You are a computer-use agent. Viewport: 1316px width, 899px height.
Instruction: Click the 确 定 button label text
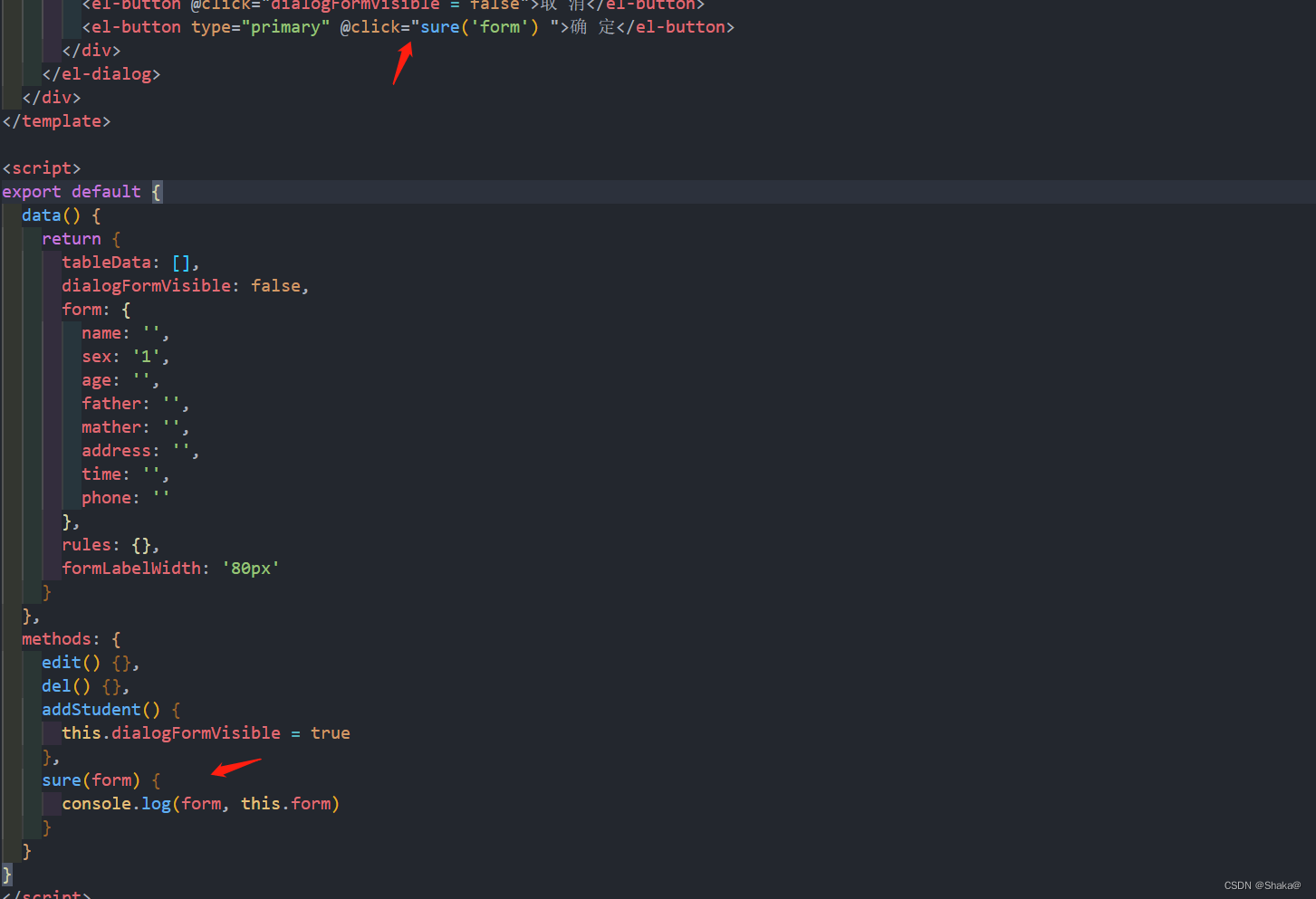click(592, 27)
